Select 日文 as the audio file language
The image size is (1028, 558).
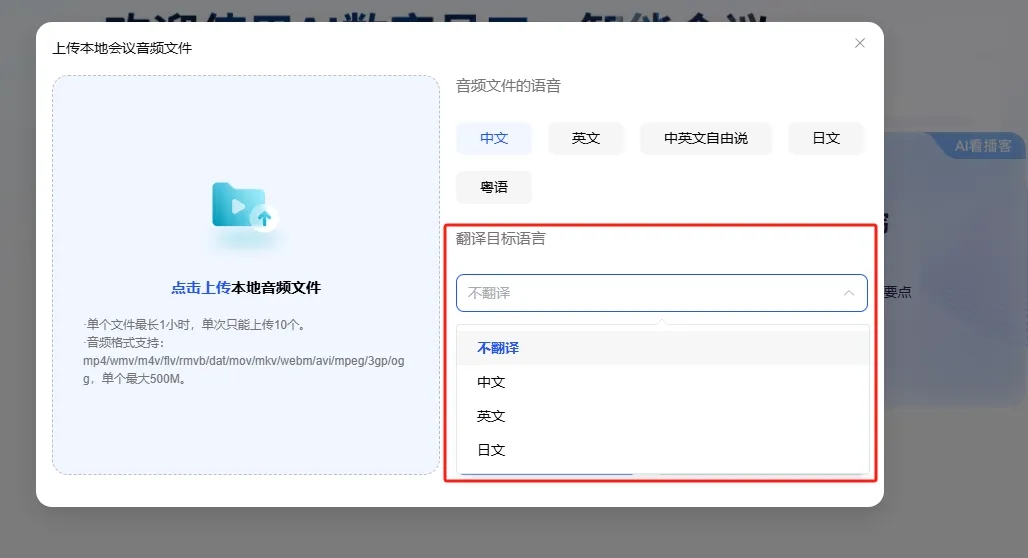[826, 138]
